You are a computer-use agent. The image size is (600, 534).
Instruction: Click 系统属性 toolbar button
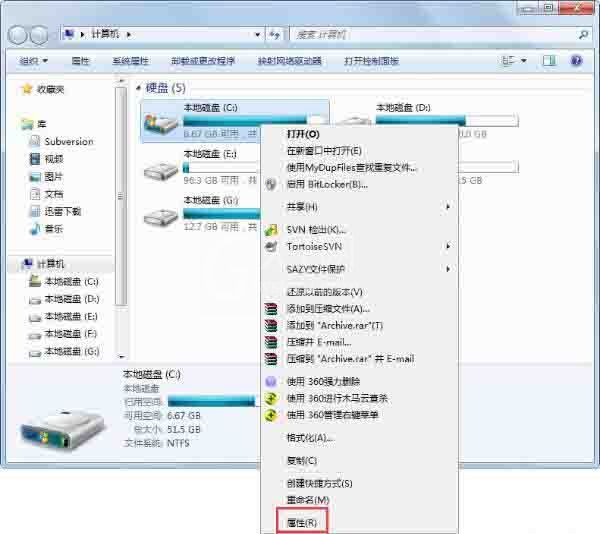click(x=130, y=61)
